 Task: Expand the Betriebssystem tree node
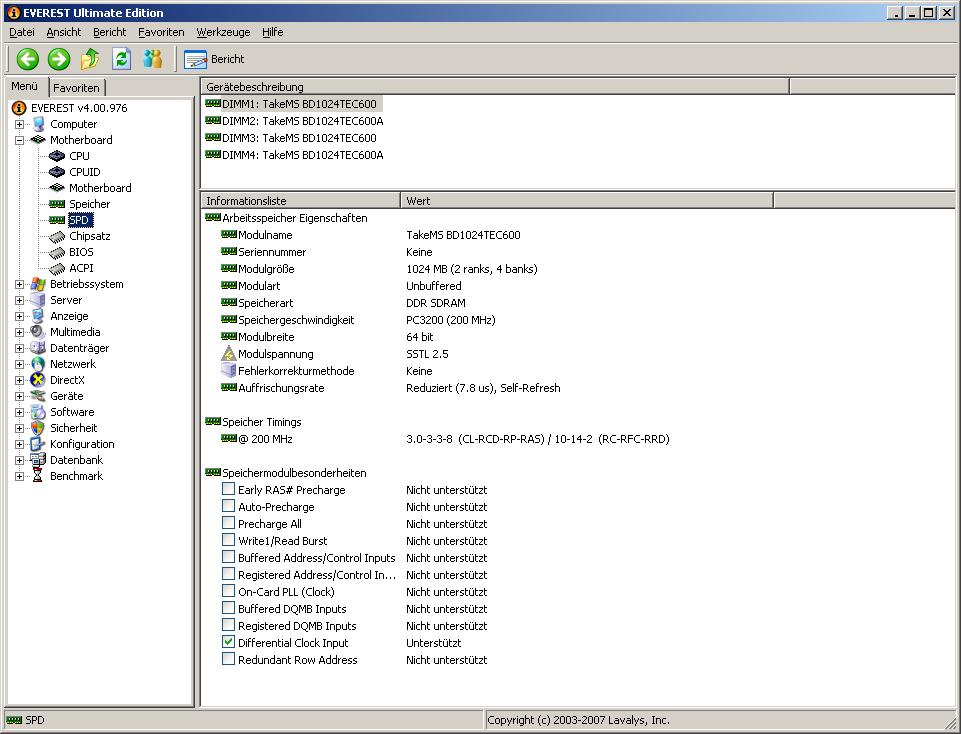coord(20,284)
